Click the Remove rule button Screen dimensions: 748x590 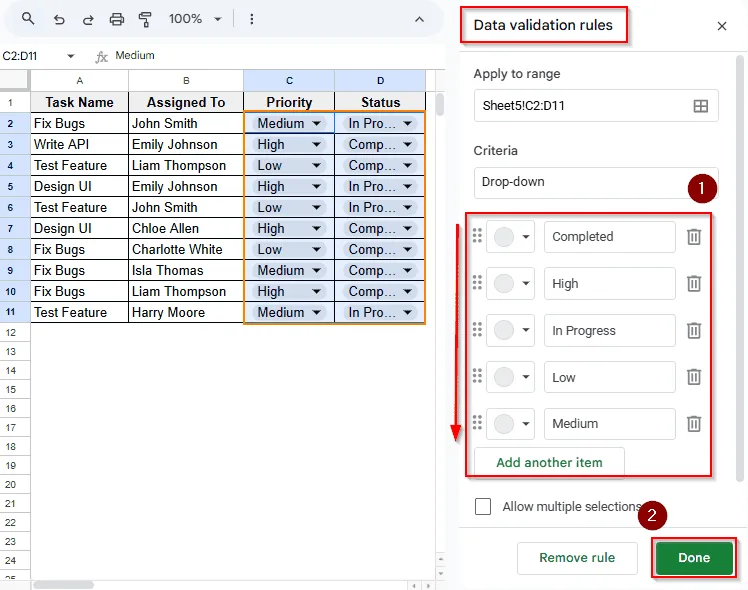point(577,558)
